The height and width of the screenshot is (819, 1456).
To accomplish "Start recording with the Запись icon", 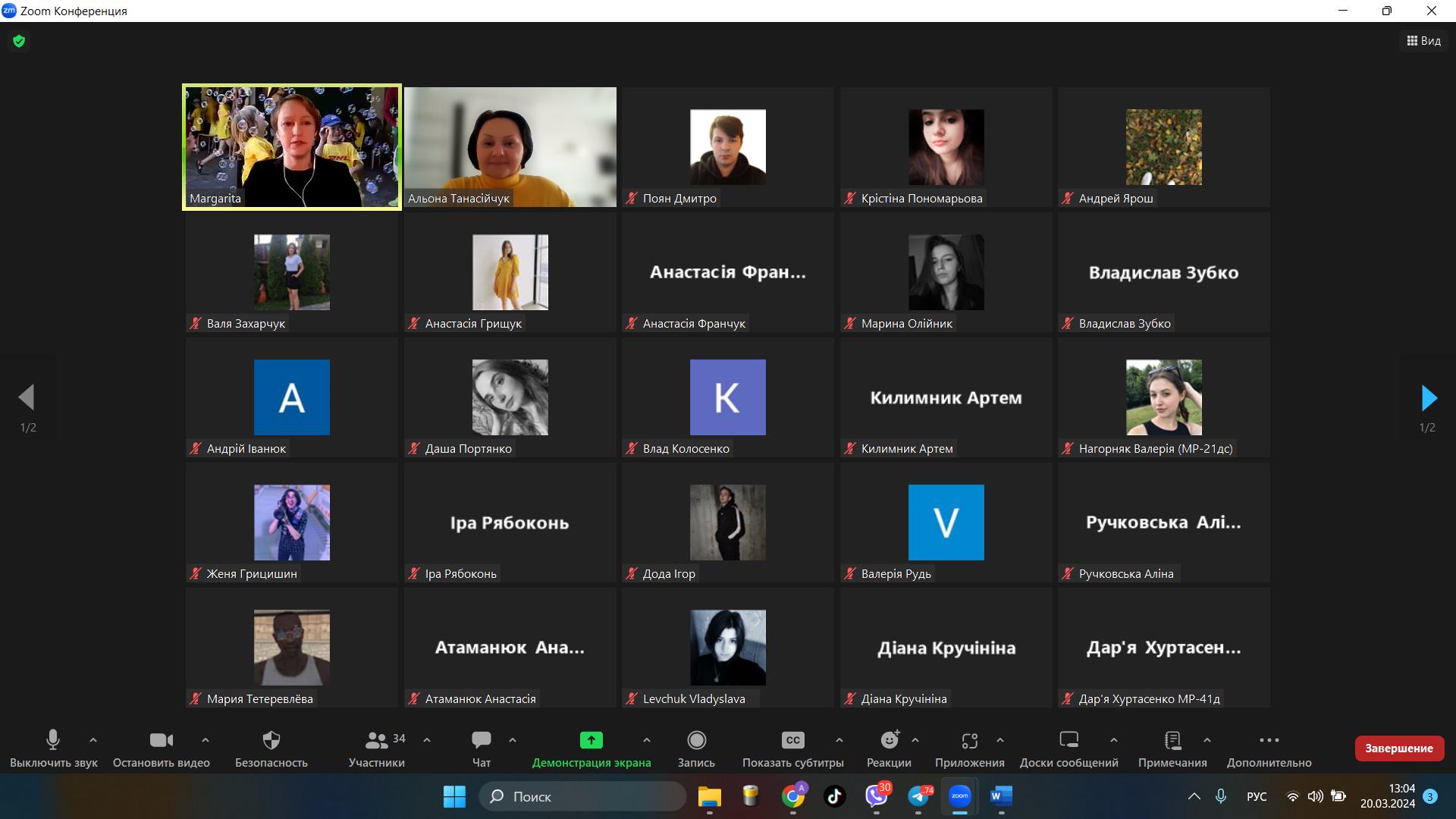I will [x=696, y=740].
